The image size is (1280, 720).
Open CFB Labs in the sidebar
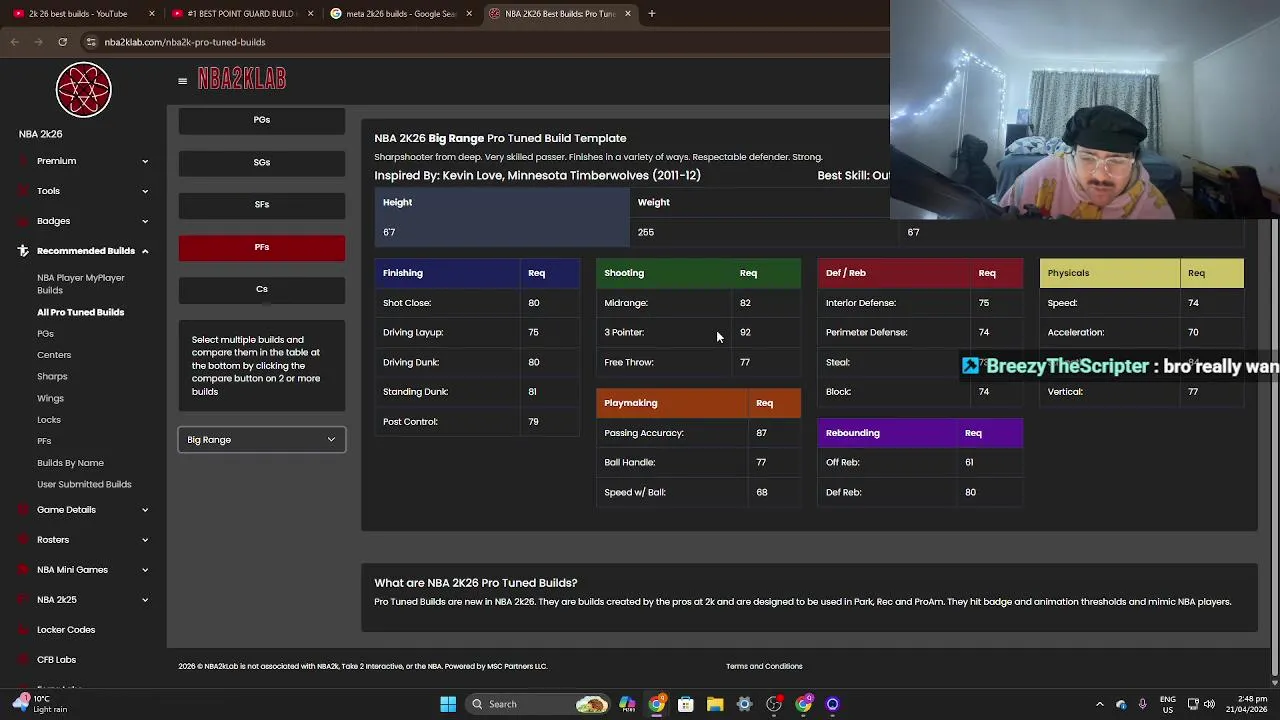[56, 660]
